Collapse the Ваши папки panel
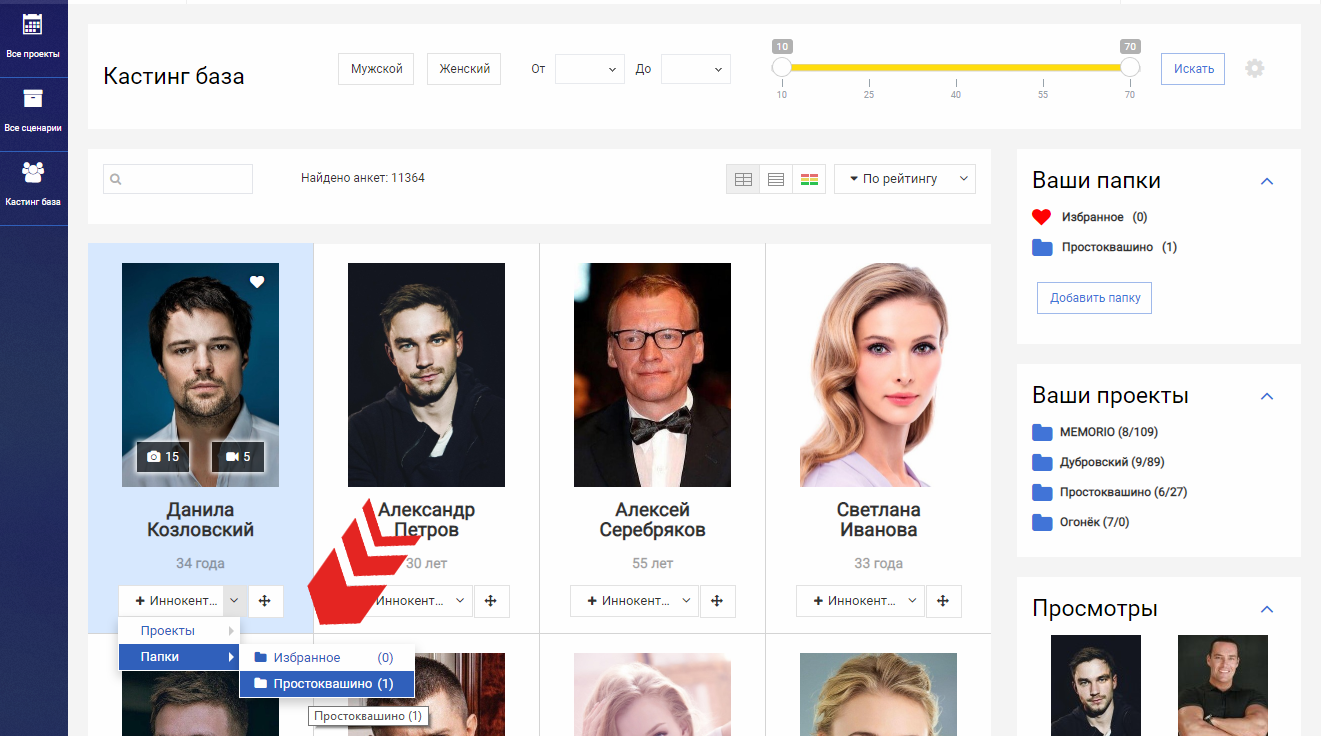Screen dimensions: 1321x736 coord(1267,181)
